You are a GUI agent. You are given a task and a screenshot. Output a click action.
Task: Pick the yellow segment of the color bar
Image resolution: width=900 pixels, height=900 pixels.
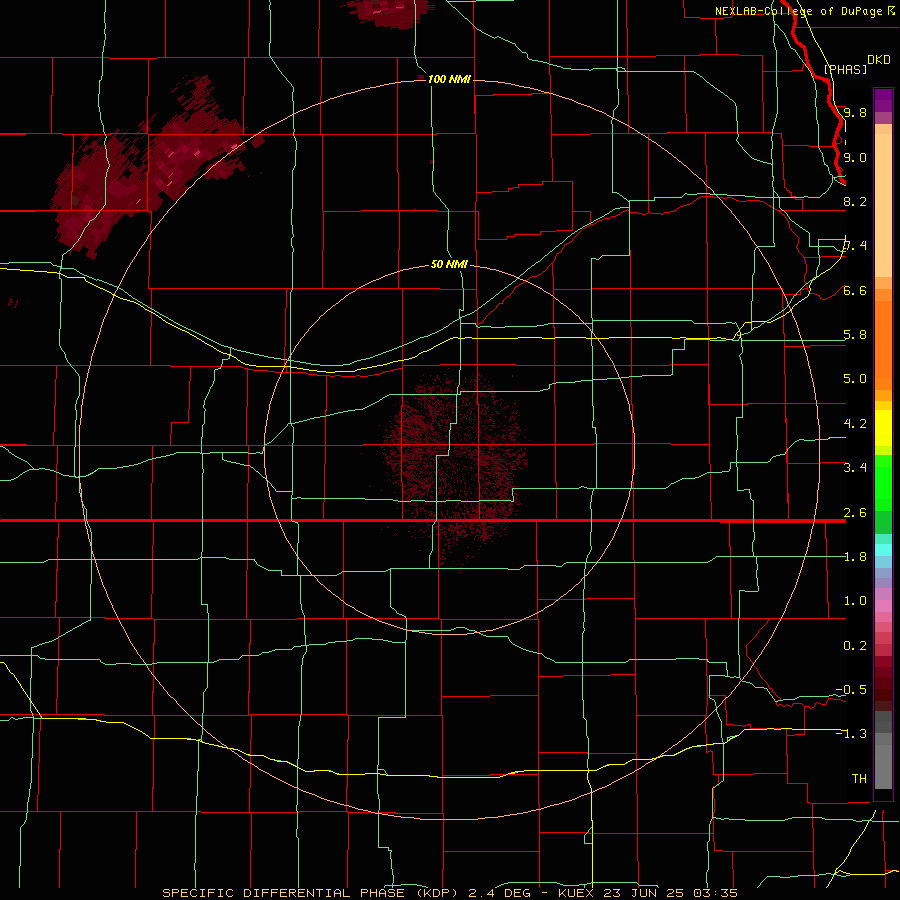pyautogui.click(x=883, y=428)
